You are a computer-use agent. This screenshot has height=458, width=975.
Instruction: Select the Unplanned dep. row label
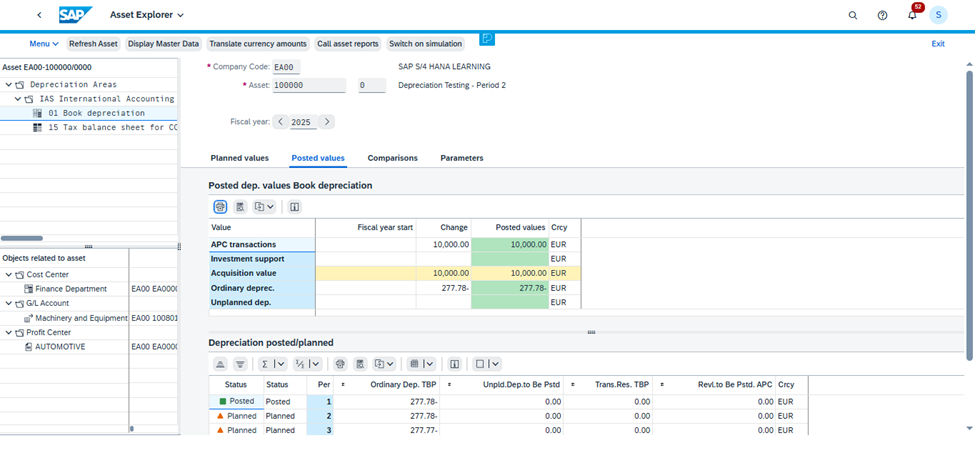(x=262, y=302)
